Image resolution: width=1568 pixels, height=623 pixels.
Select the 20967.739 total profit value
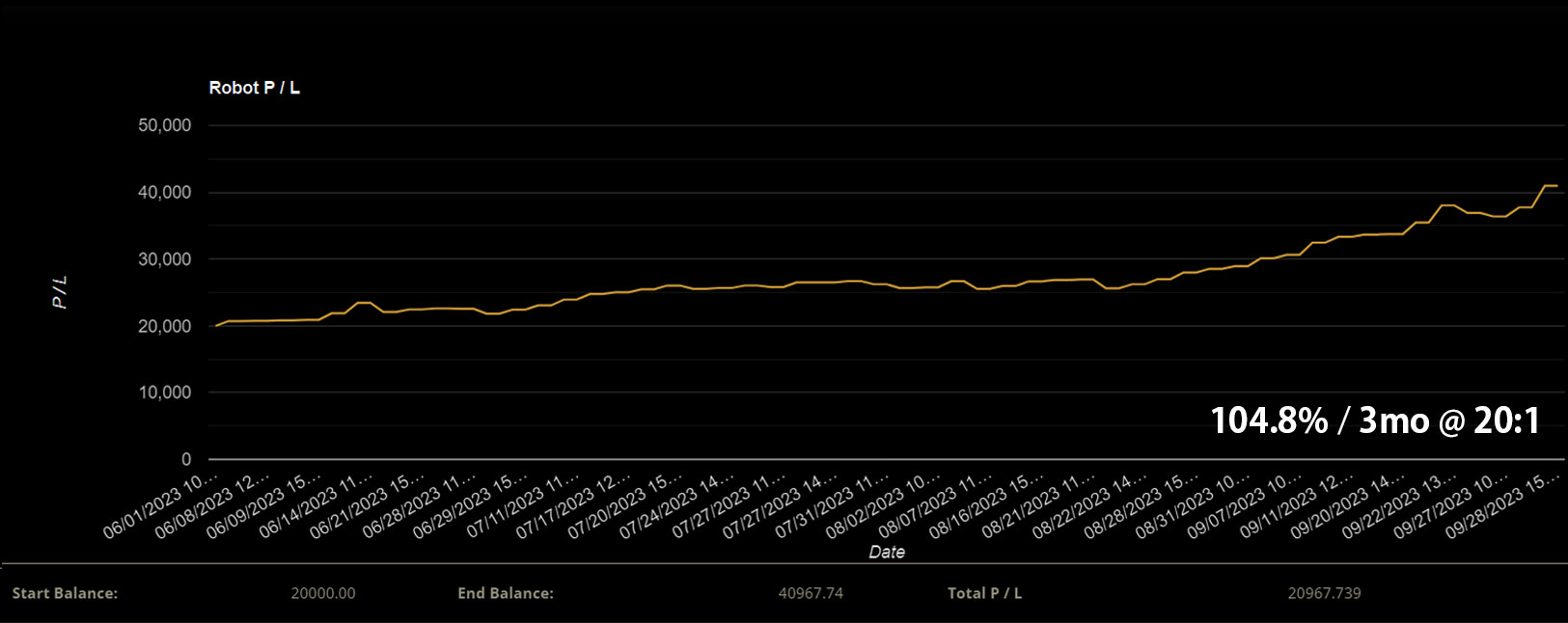1324,593
